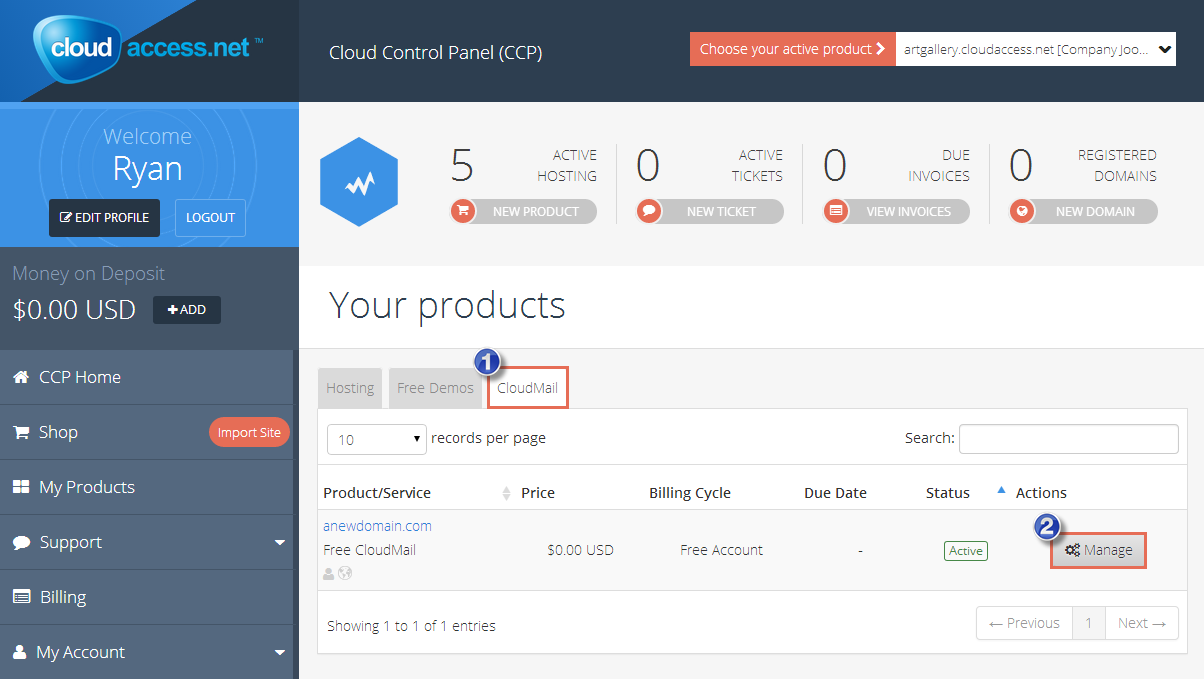Click Choose your active product button
The height and width of the screenshot is (679, 1204).
tap(792, 49)
